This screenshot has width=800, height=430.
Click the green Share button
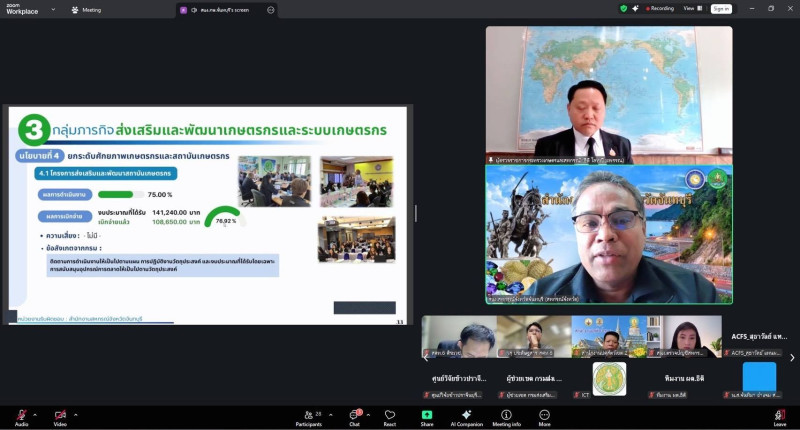[x=427, y=415]
